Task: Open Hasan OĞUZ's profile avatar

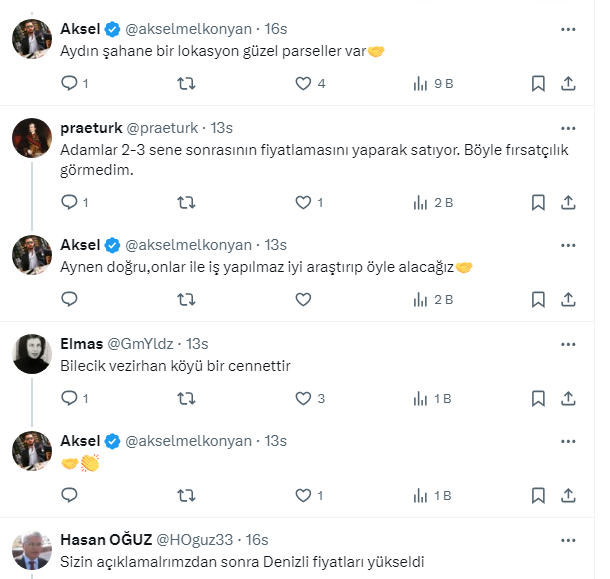Action: click(32, 549)
